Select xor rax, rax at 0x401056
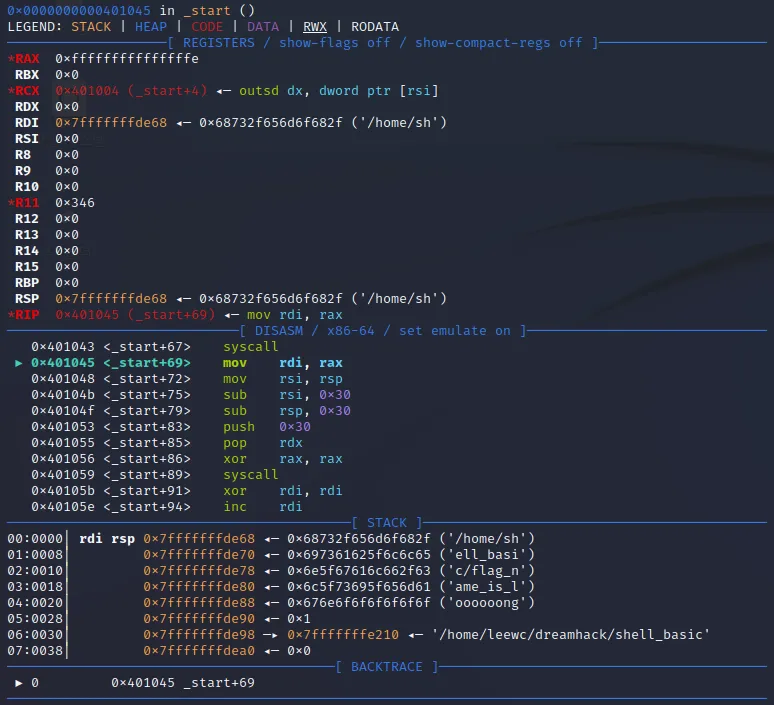The height and width of the screenshot is (705, 774). (187, 459)
